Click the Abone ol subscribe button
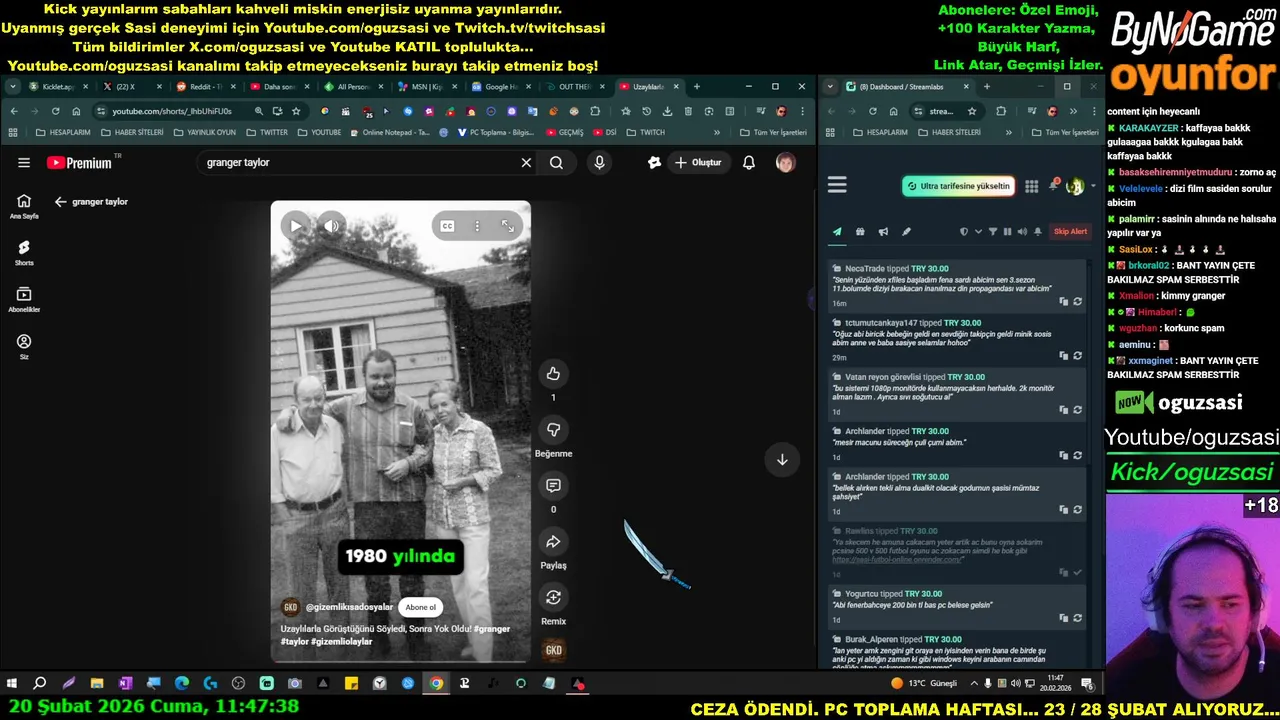Screen dimensions: 1280x720 click(420, 607)
